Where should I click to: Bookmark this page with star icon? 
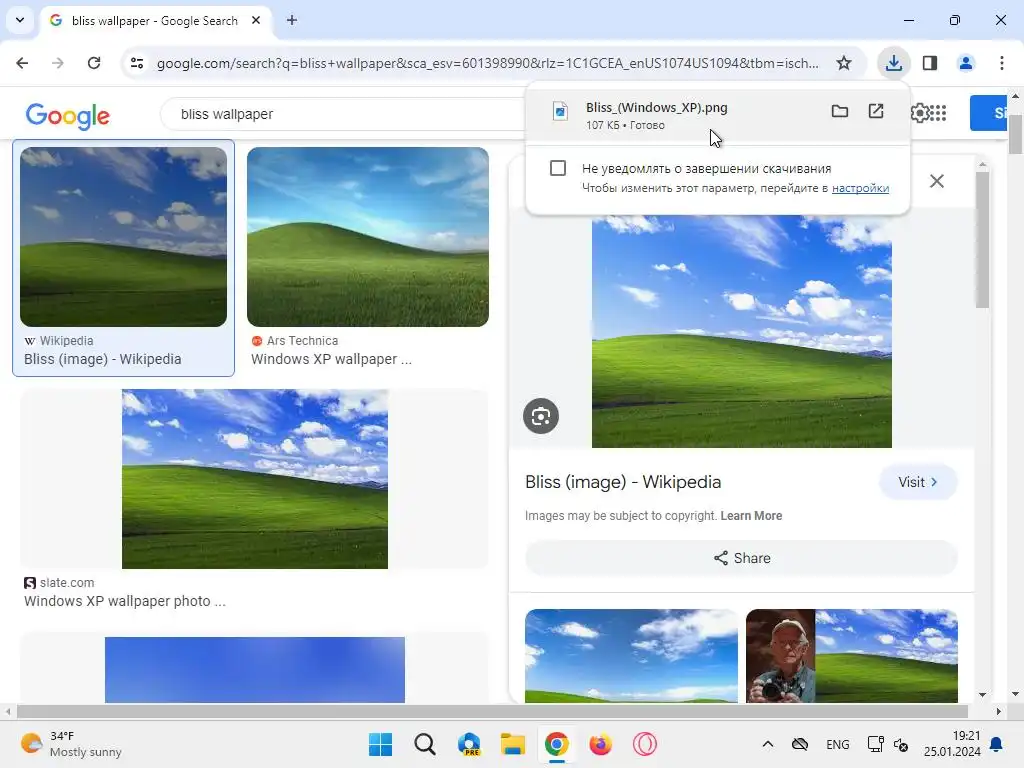point(844,63)
